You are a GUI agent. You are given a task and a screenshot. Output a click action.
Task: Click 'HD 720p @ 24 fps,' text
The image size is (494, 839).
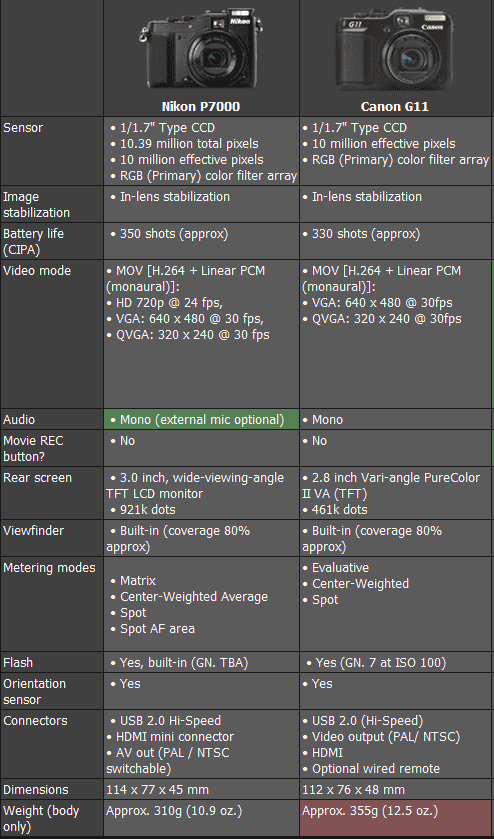click(171, 303)
